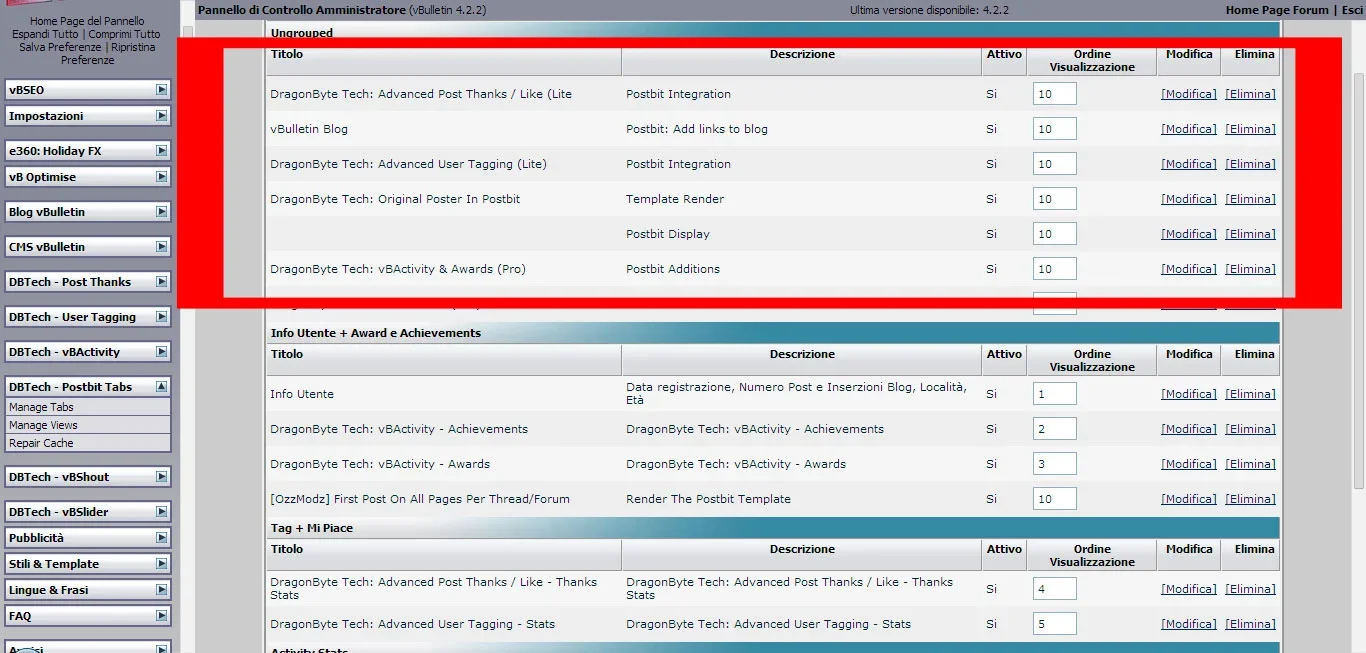Expand the vB Optimise sidebar group
Viewport: 1366px width, 653px height.
coord(161,177)
